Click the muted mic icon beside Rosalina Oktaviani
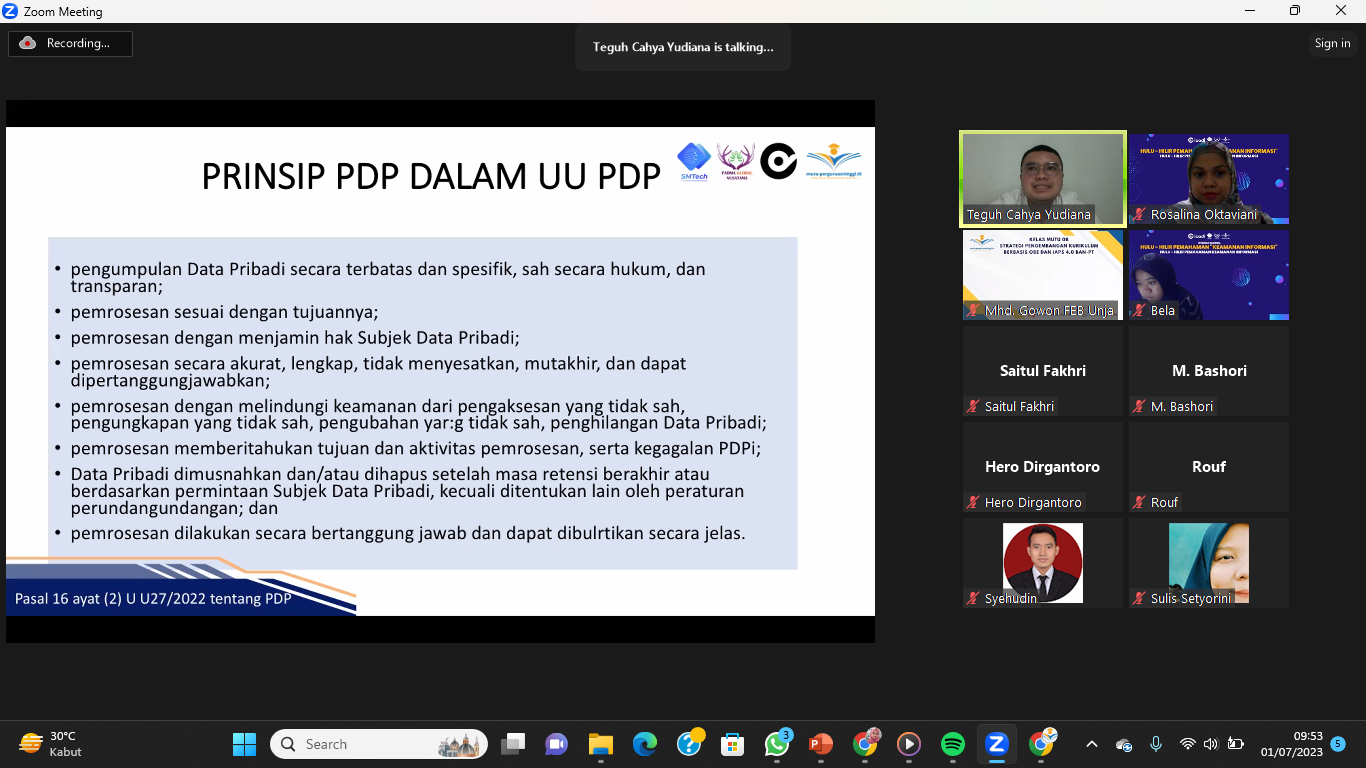Viewport: 1366px width, 768px height. 1138,215
